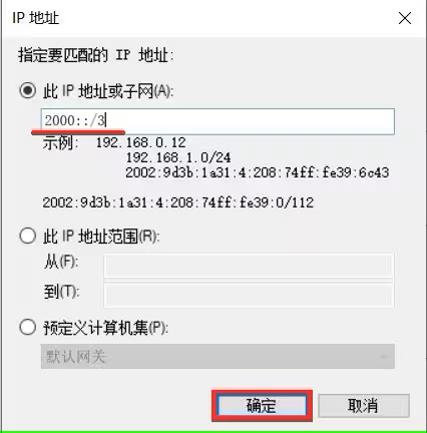Dismiss the dialog using 取消
This screenshot has height=433, width=427.
[x=363, y=406]
